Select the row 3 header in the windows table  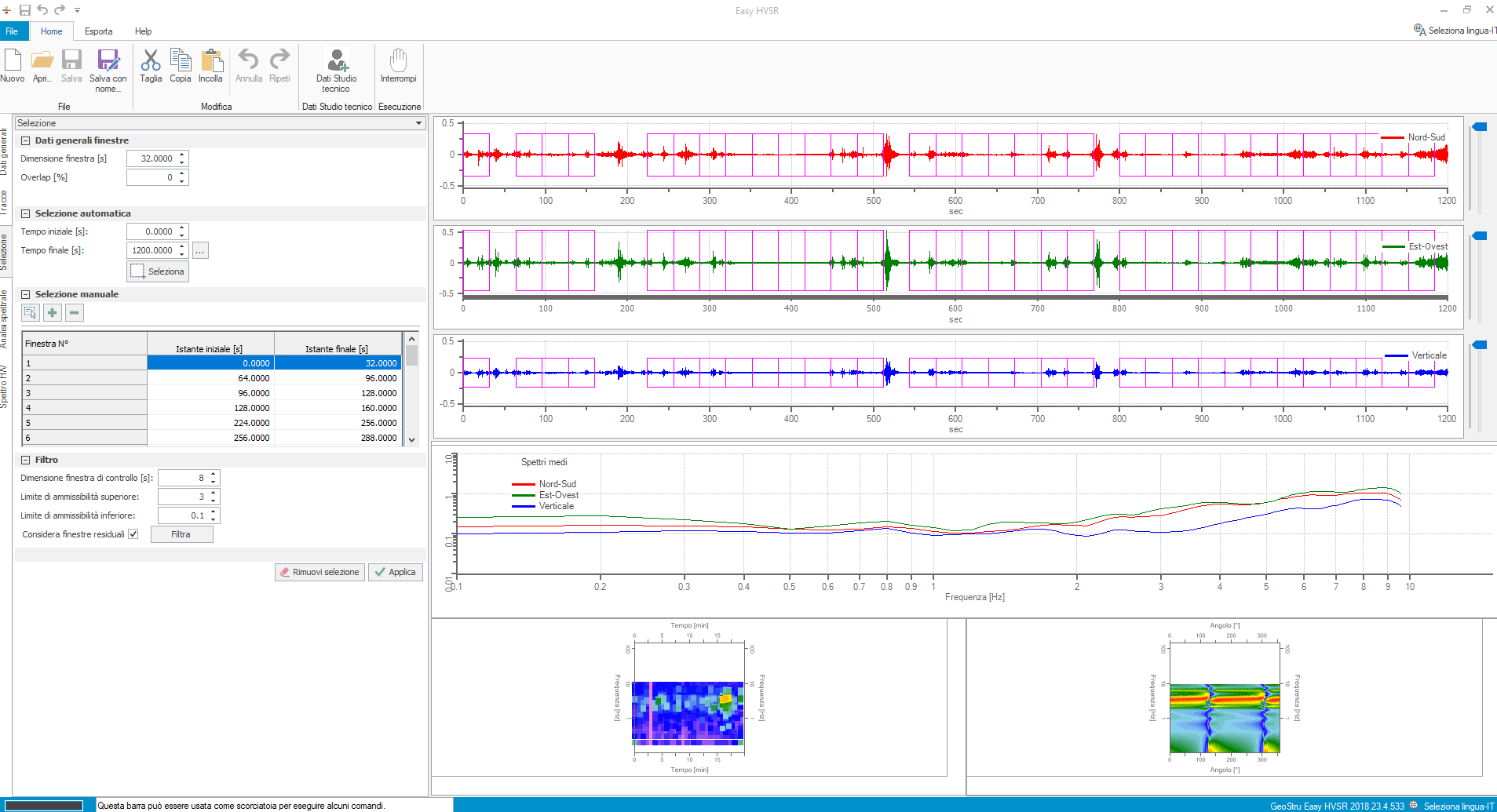coord(84,393)
